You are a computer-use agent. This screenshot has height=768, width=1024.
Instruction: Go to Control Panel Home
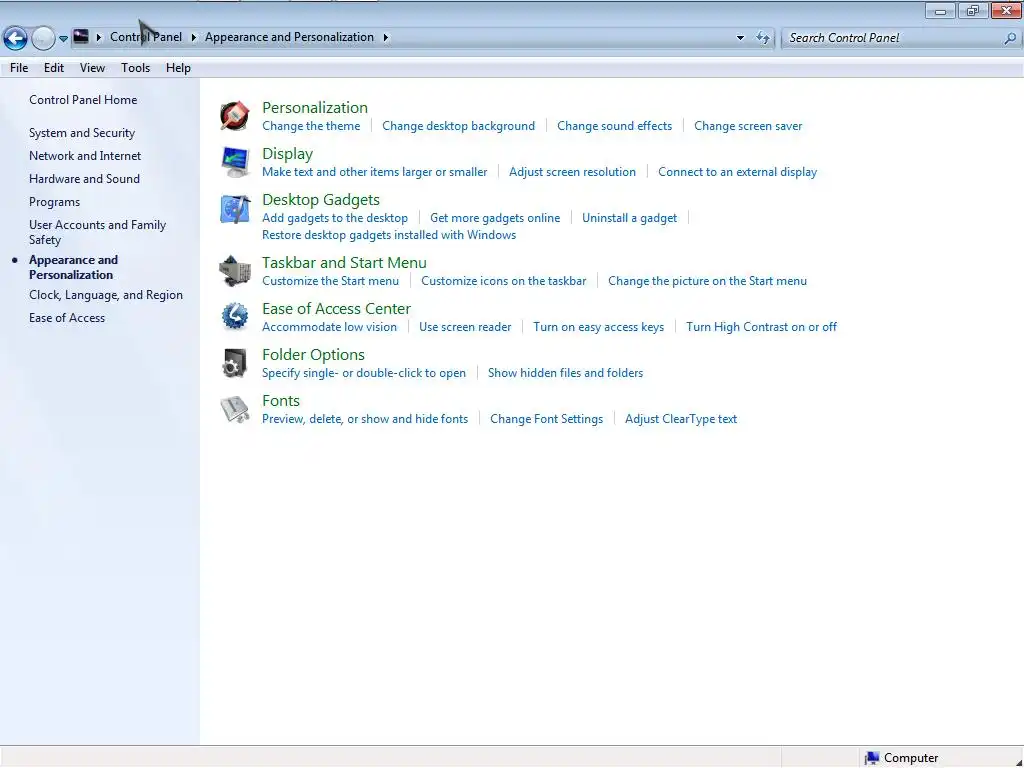(83, 100)
